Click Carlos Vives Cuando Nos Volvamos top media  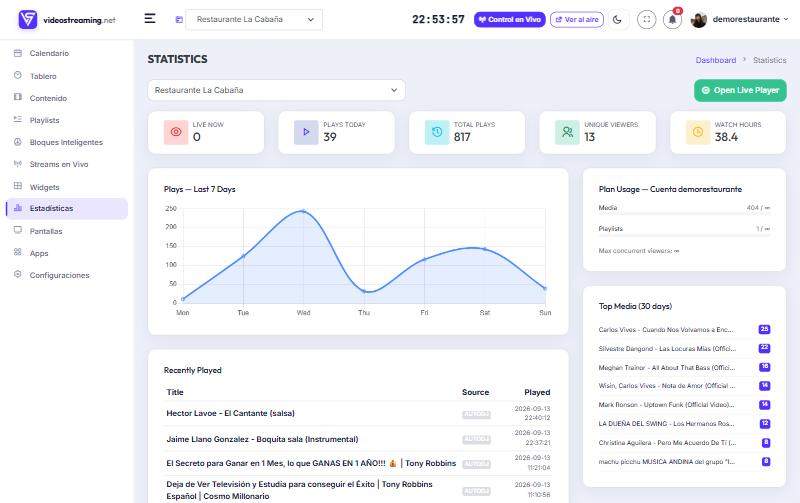point(684,330)
